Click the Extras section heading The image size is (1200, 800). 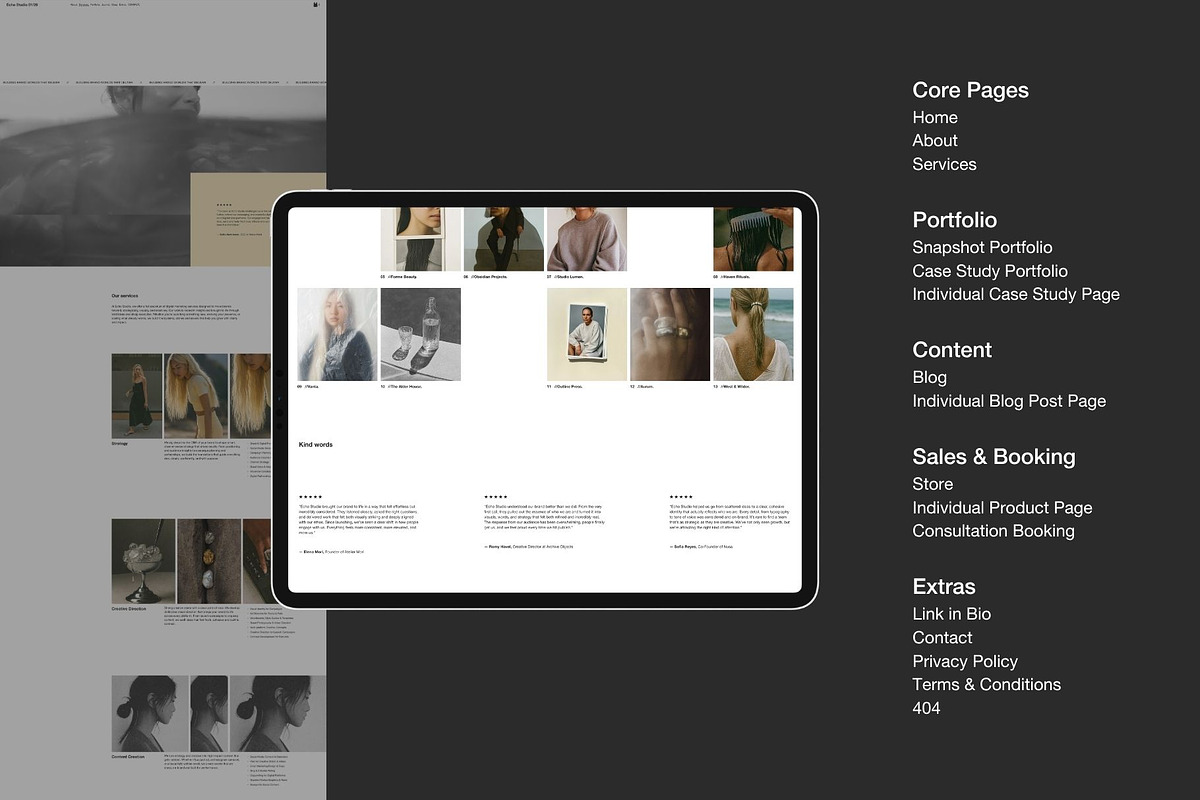click(944, 587)
